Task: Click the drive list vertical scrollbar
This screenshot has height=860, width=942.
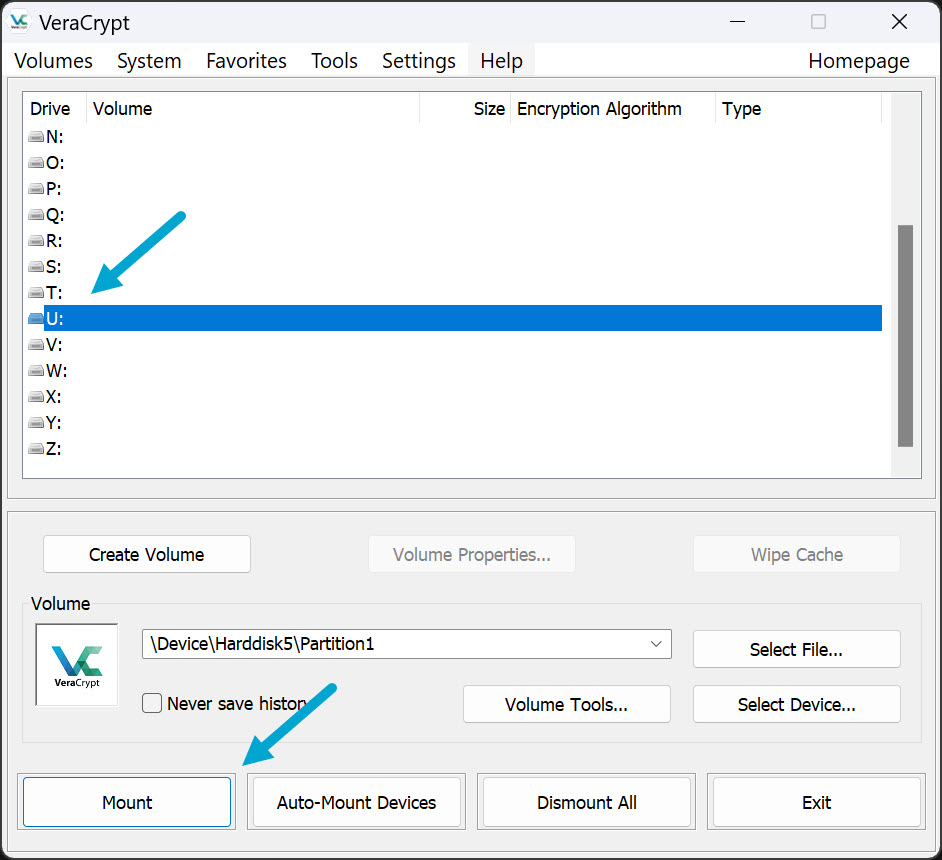Action: [x=905, y=335]
